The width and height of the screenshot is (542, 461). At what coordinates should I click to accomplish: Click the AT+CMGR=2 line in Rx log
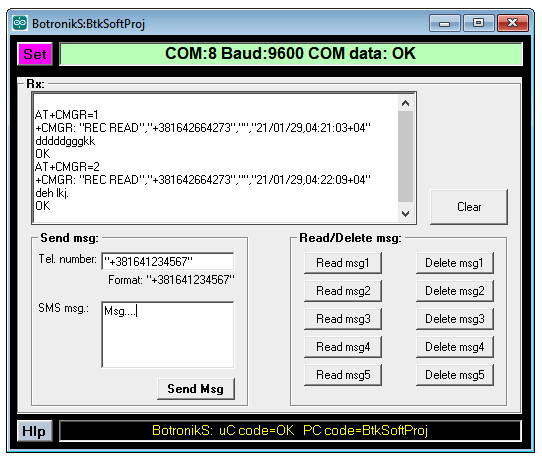(67, 167)
